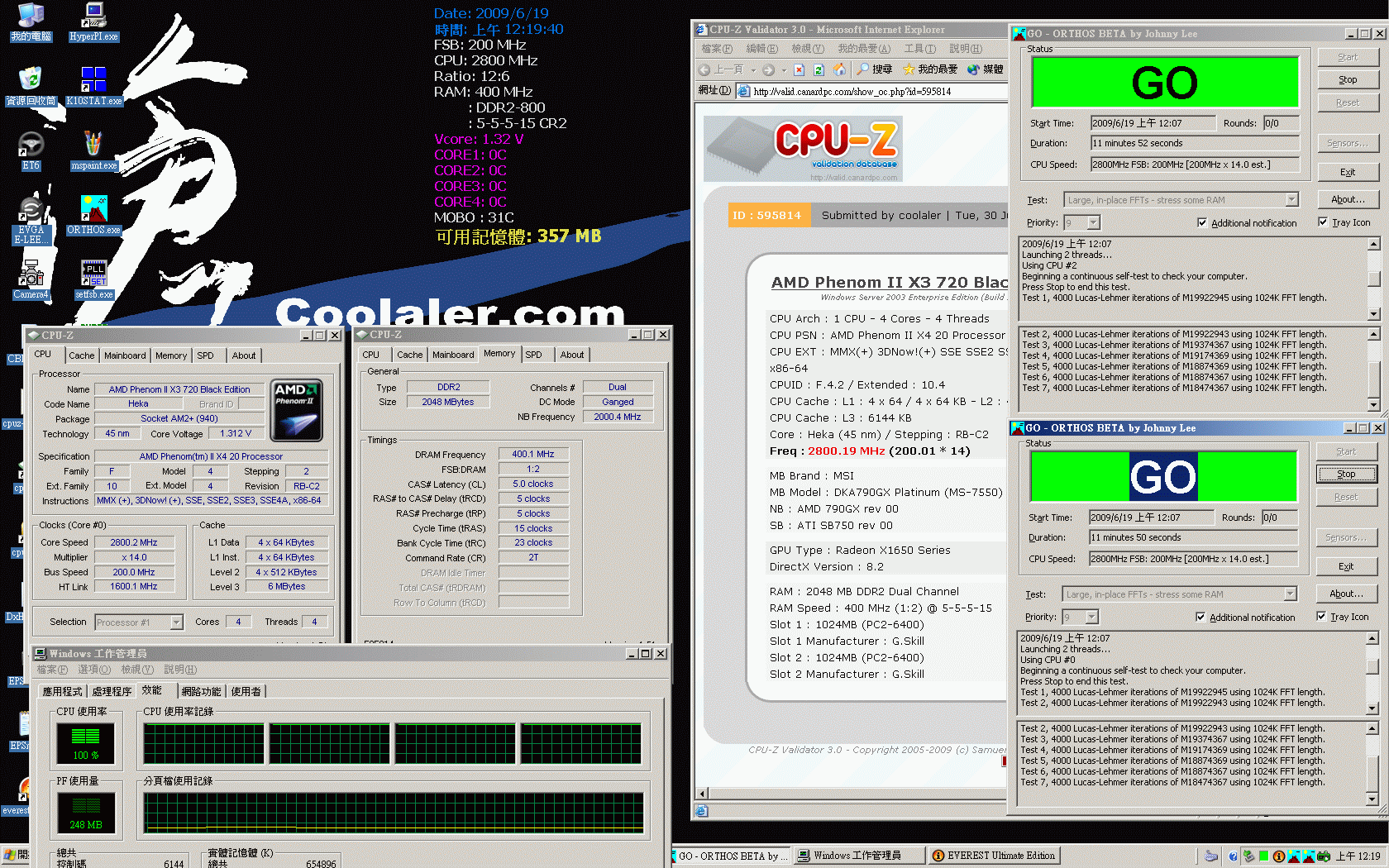Open the Recycle Bin desktop icon
The image size is (1389, 868).
click(x=31, y=86)
